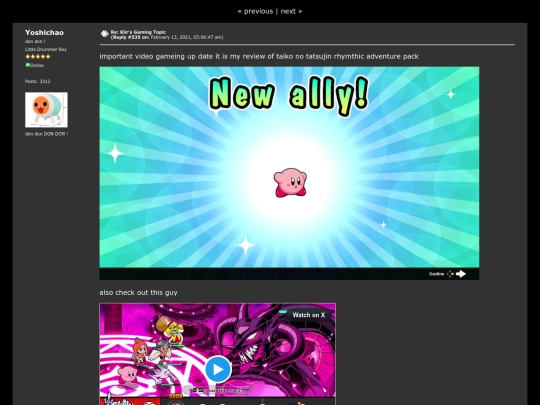Go to the previous topic link

coord(255,11)
